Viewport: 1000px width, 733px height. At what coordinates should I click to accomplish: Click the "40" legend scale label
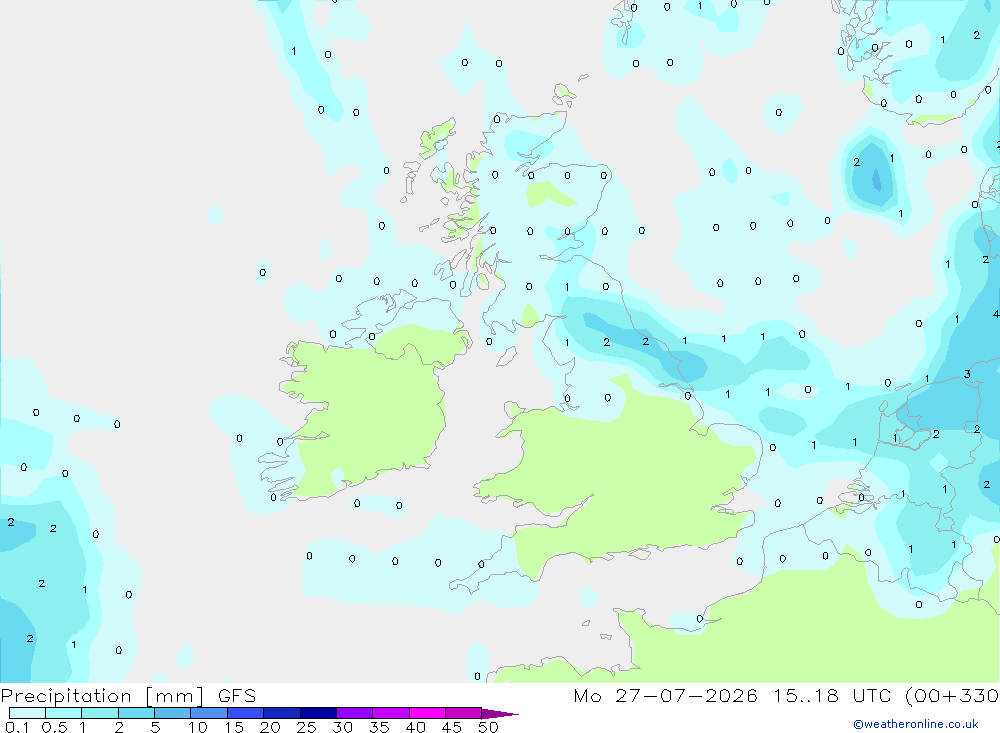click(415, 727)
